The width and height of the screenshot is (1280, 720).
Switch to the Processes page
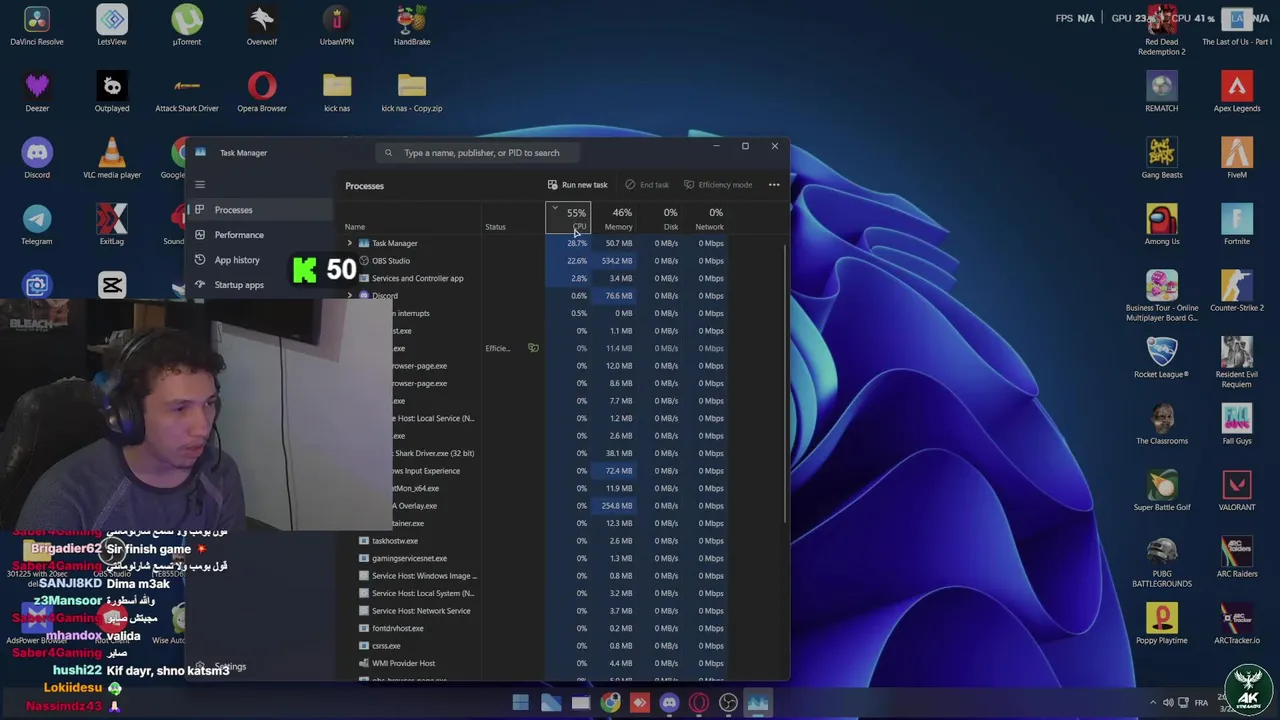point(260,210)
